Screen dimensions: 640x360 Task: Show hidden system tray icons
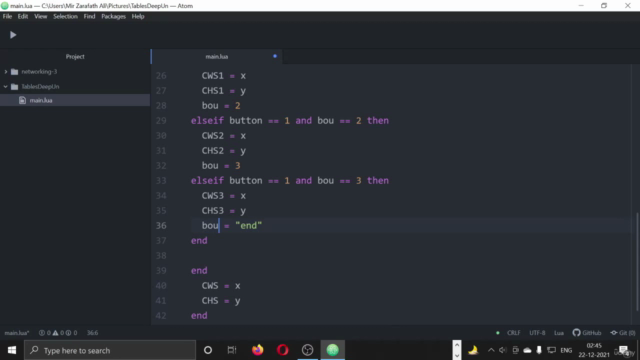point(491,350)
